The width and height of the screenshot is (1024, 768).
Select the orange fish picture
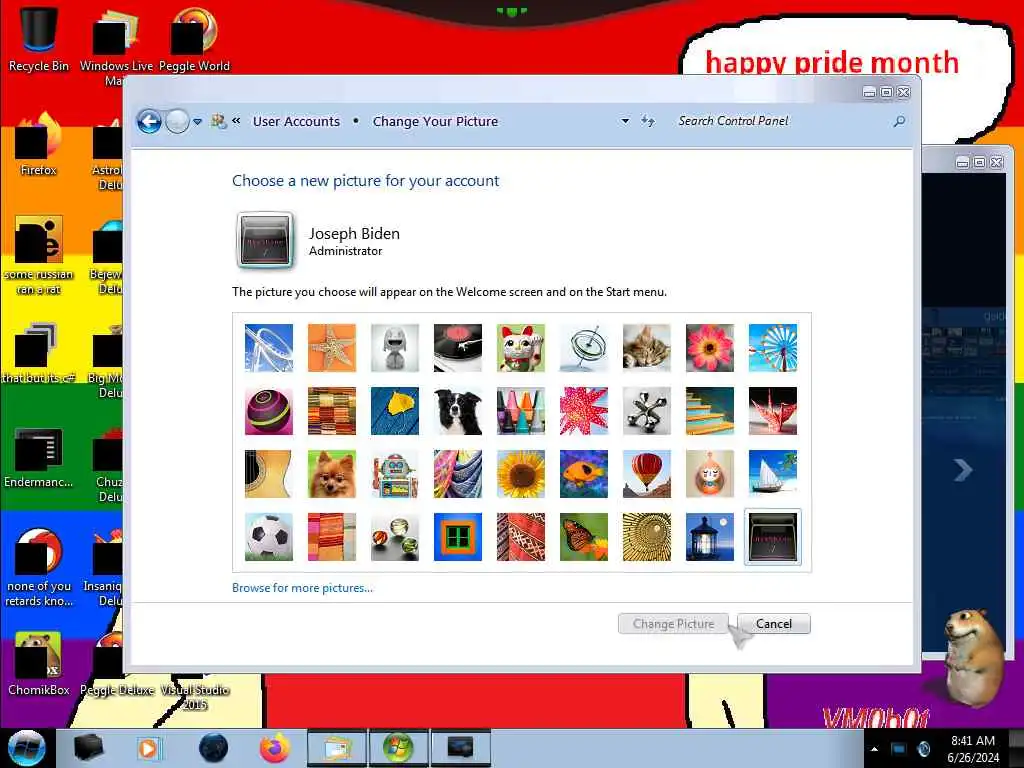click(x=584, y=473)
